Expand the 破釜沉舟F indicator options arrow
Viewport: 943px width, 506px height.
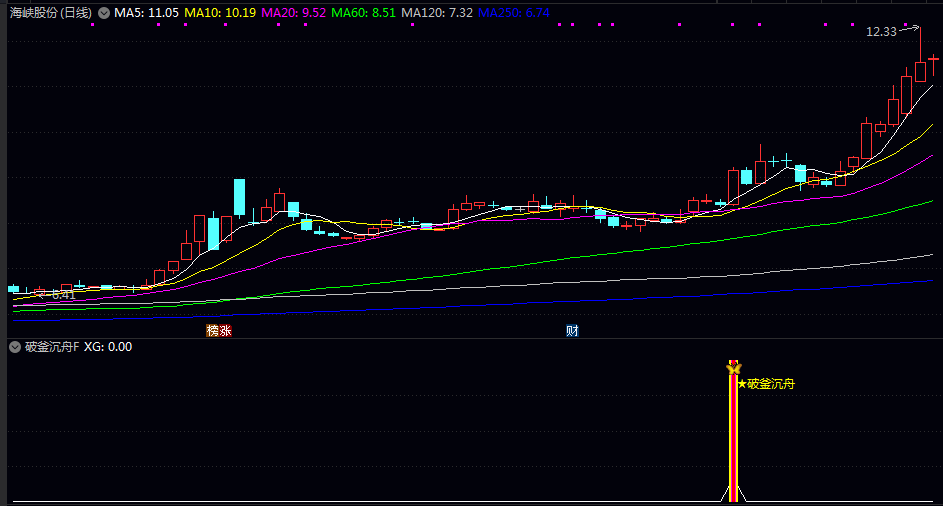click(x=15, y=347)
